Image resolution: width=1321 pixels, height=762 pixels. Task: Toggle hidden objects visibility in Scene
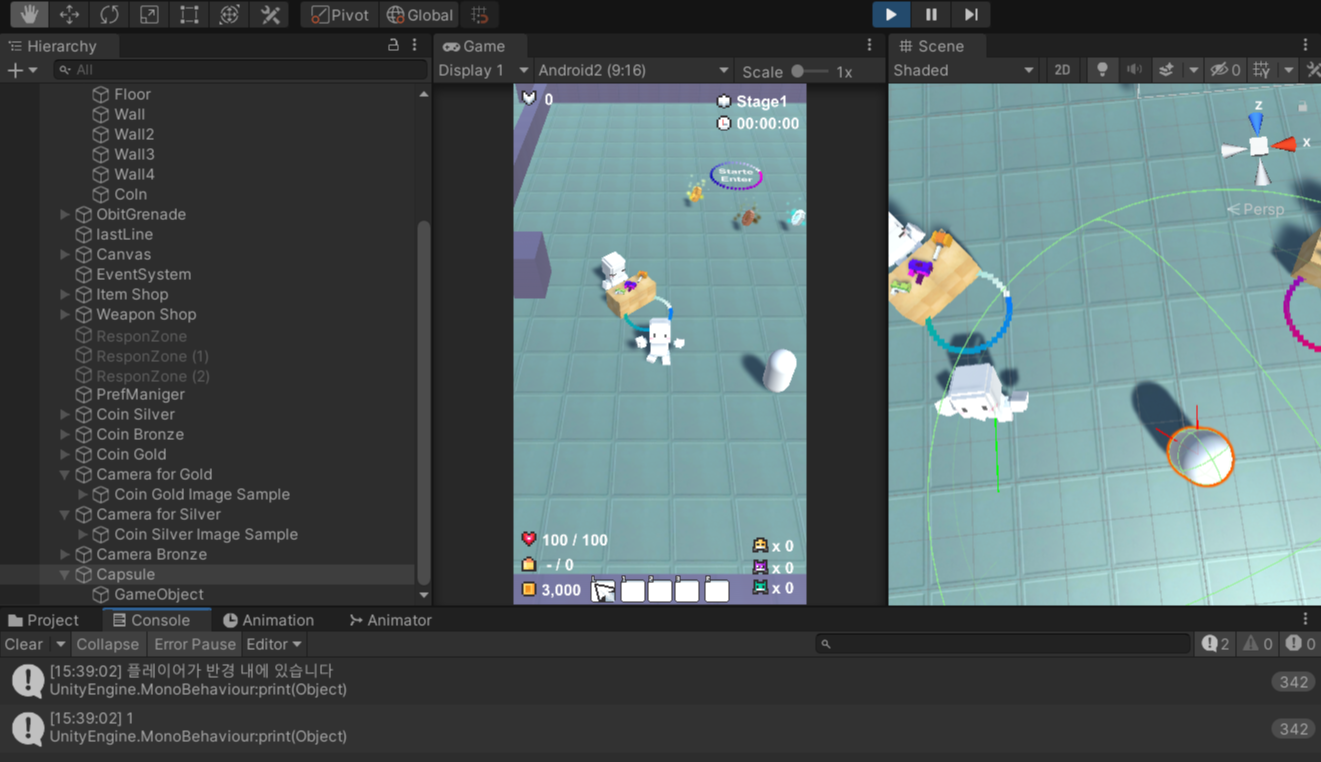[1225, 71]
